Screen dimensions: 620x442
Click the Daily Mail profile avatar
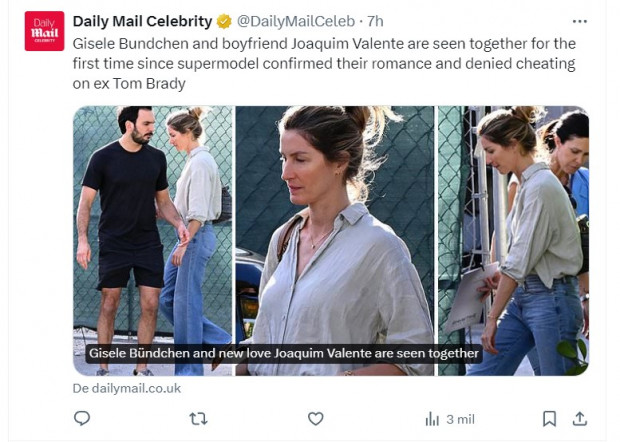click(x=44, y=31)
